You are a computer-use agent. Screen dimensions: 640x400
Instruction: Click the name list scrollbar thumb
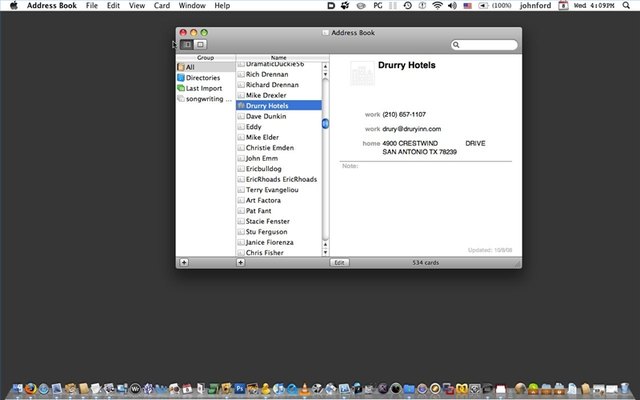pyautogui.click(x=325, y=123)
